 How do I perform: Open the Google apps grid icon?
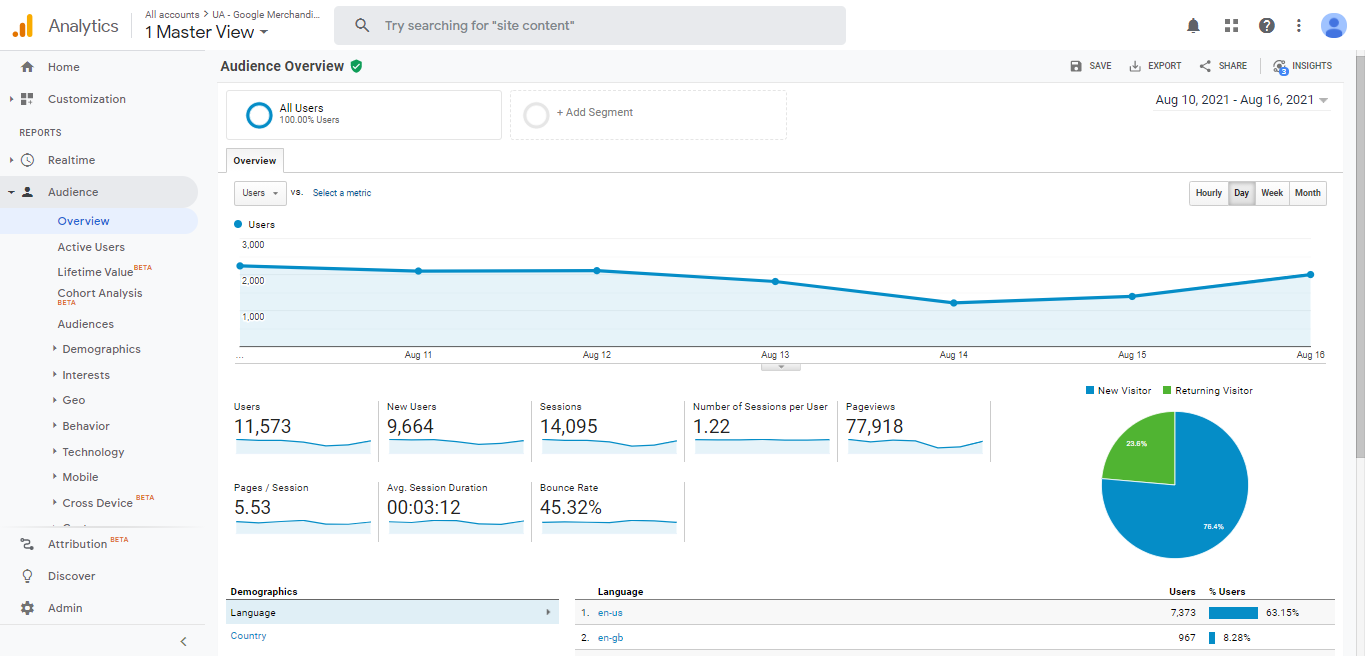point(1231,26)
